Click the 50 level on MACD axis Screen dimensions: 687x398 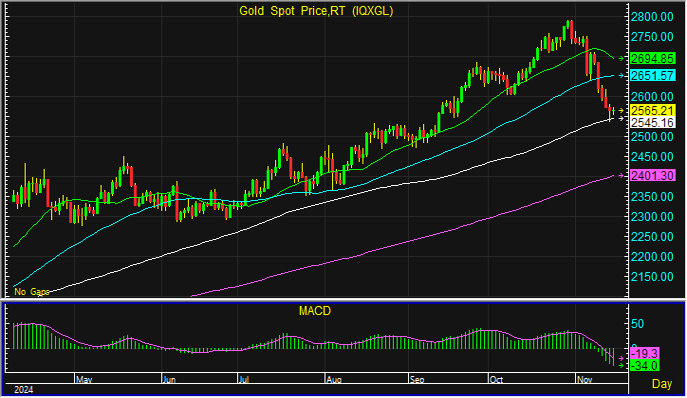637,324
